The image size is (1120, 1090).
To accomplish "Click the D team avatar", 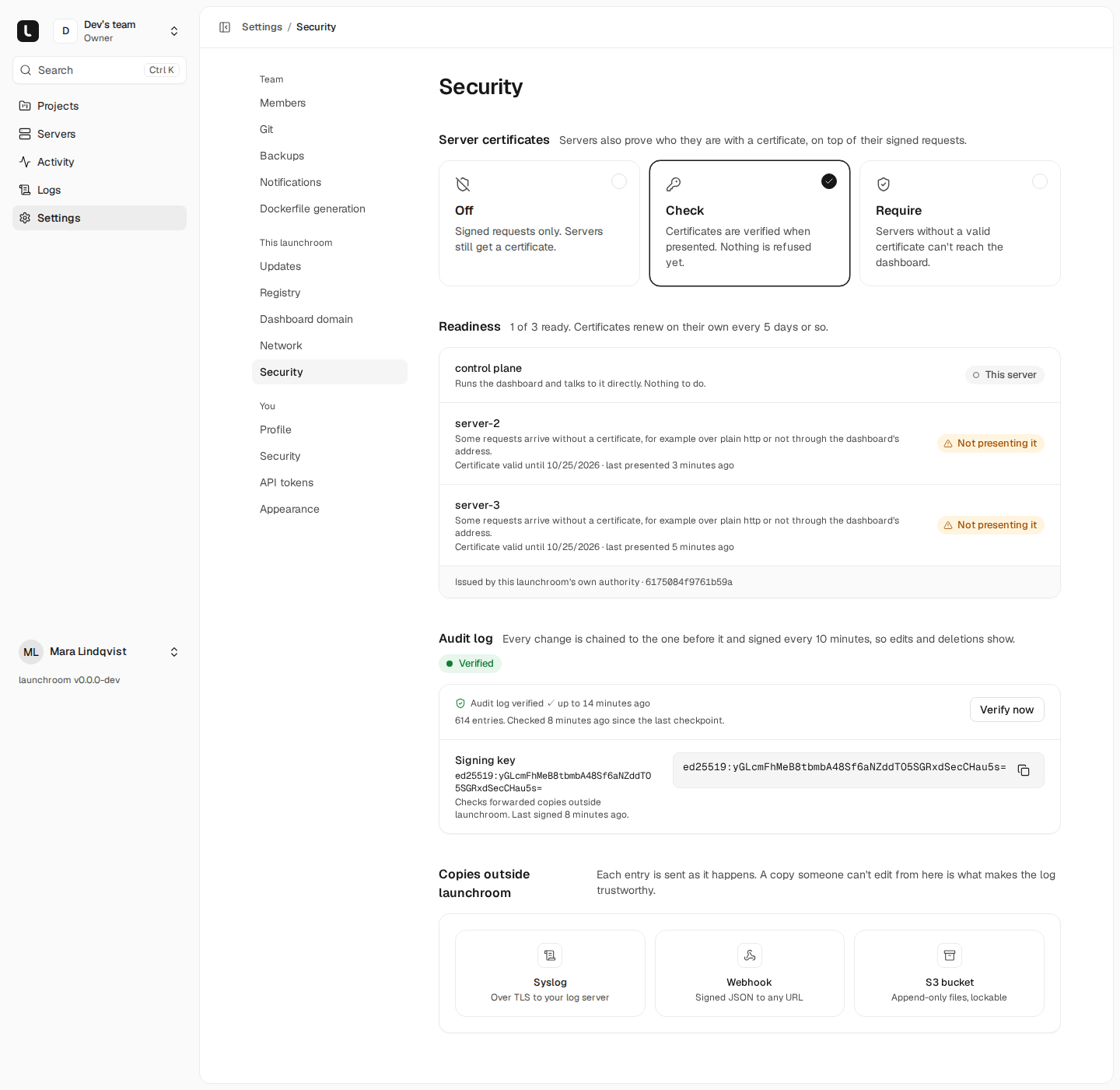I will tap(65, 31).
